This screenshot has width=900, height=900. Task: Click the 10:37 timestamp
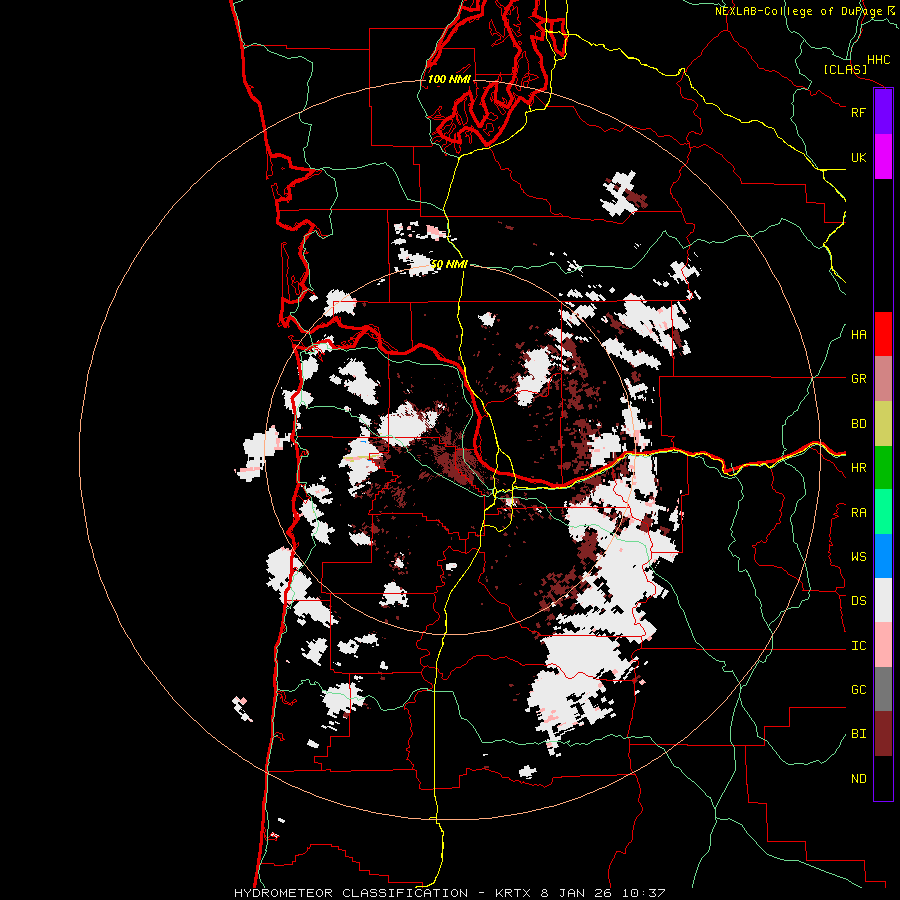tap(642, 893)
